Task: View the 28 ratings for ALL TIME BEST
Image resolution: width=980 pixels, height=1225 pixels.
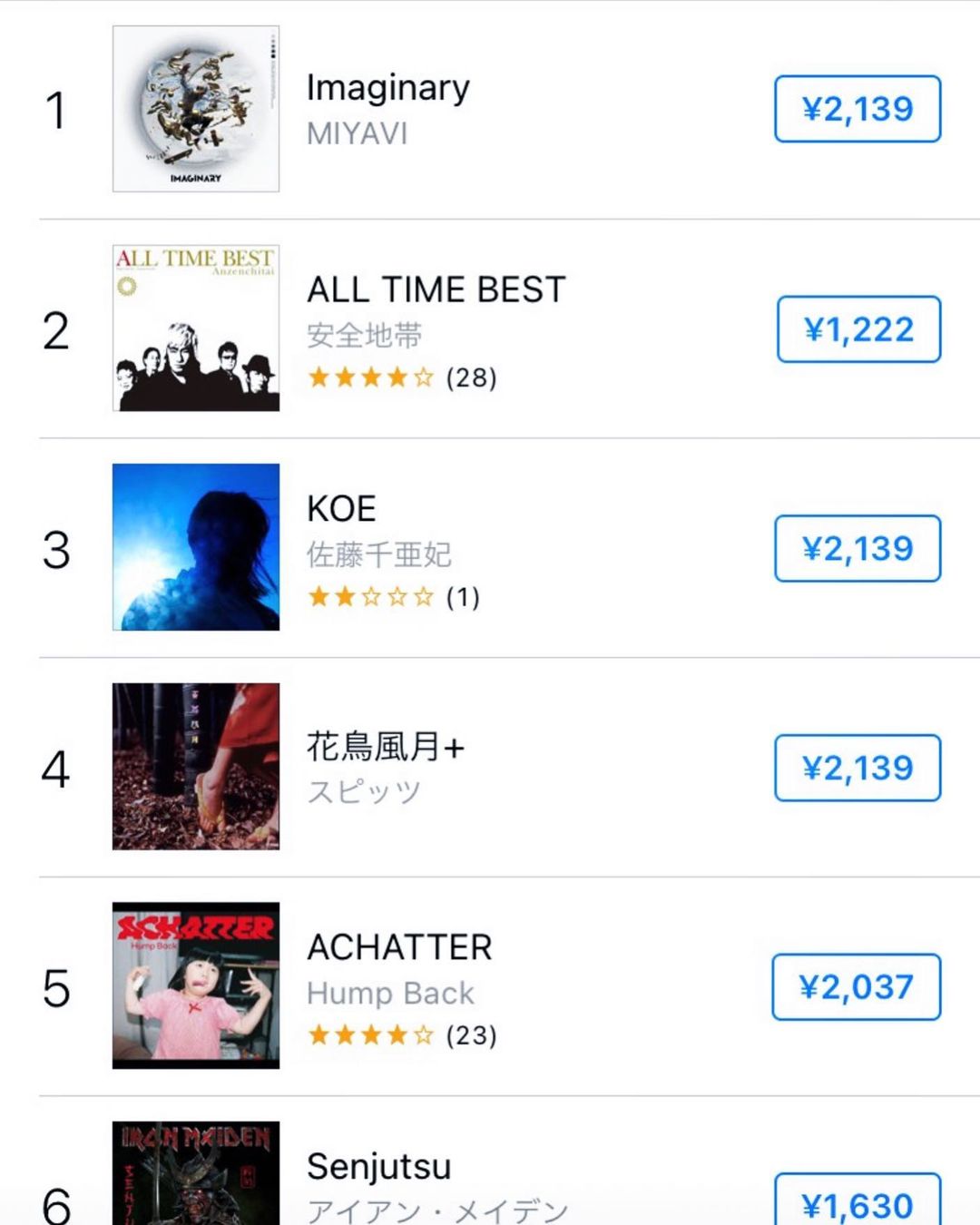Action: coord(402,377)
